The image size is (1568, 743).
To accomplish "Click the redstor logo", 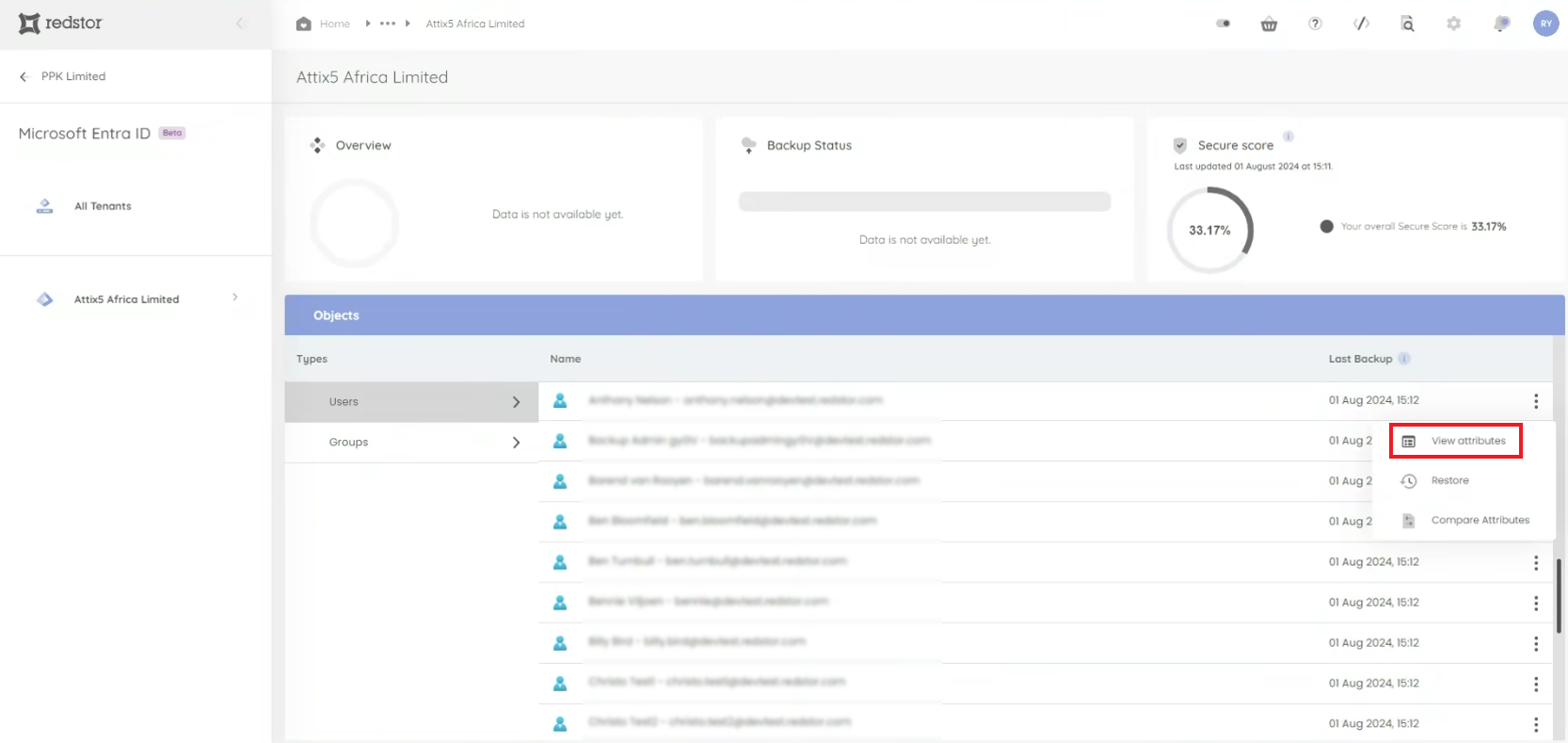I will [60, 23].
